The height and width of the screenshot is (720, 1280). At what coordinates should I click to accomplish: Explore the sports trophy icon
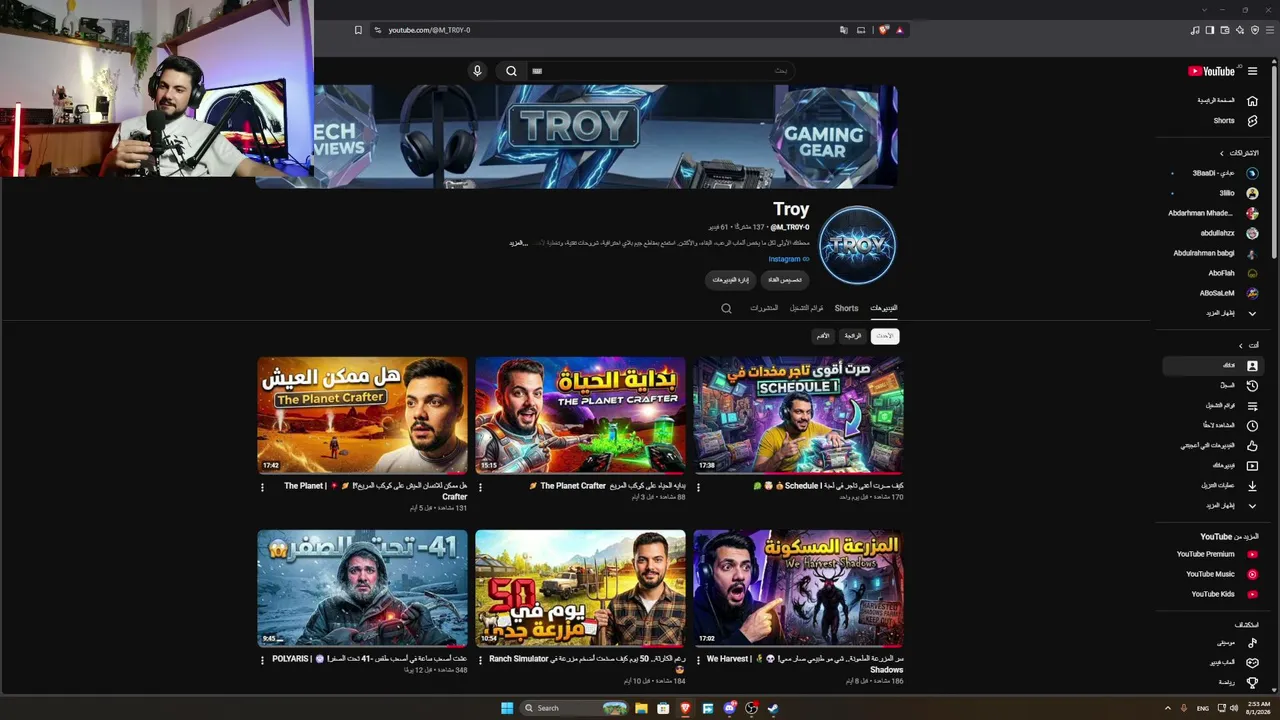pos(1252,683)
